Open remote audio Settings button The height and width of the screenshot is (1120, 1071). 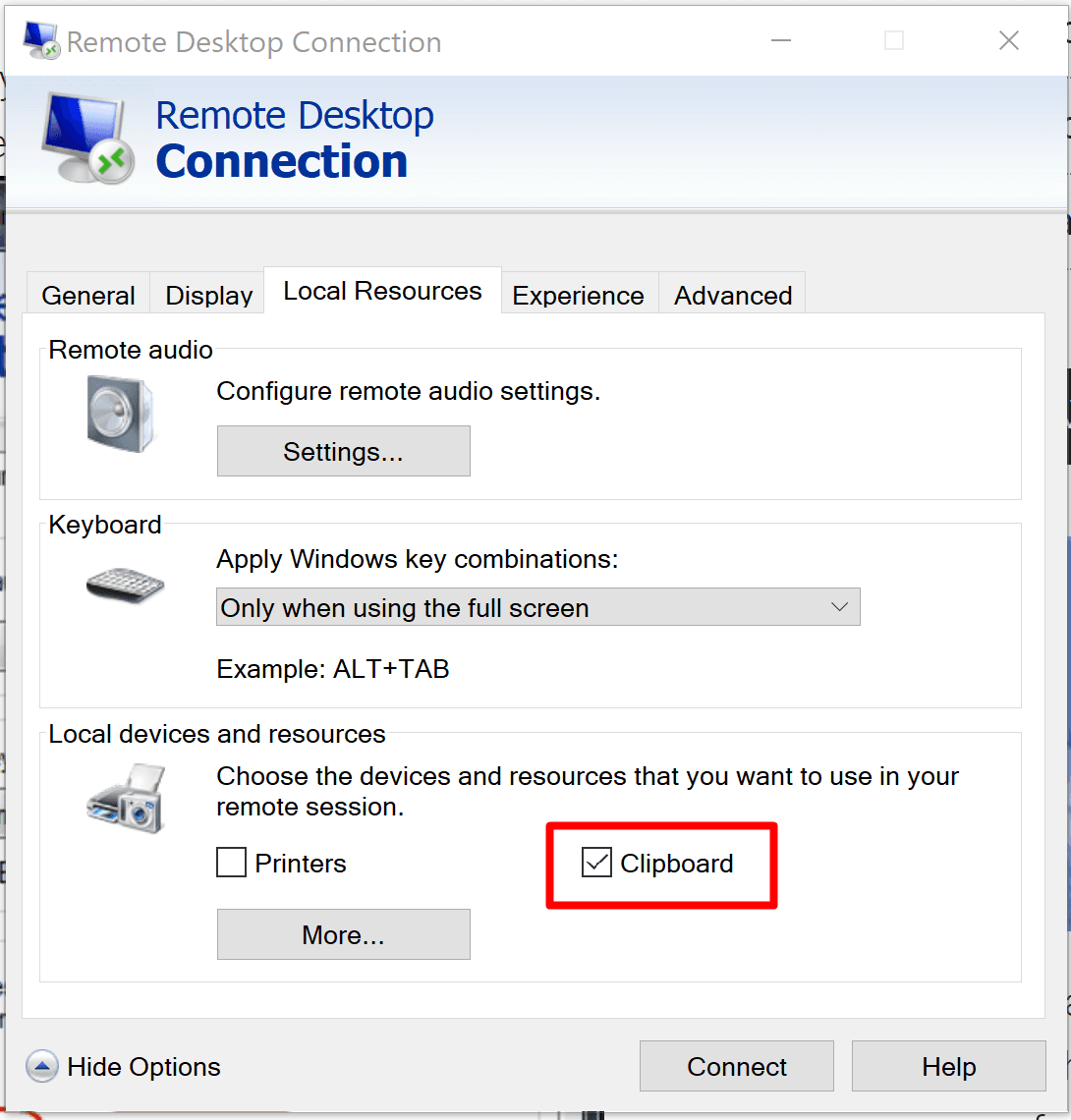(343, 452)
